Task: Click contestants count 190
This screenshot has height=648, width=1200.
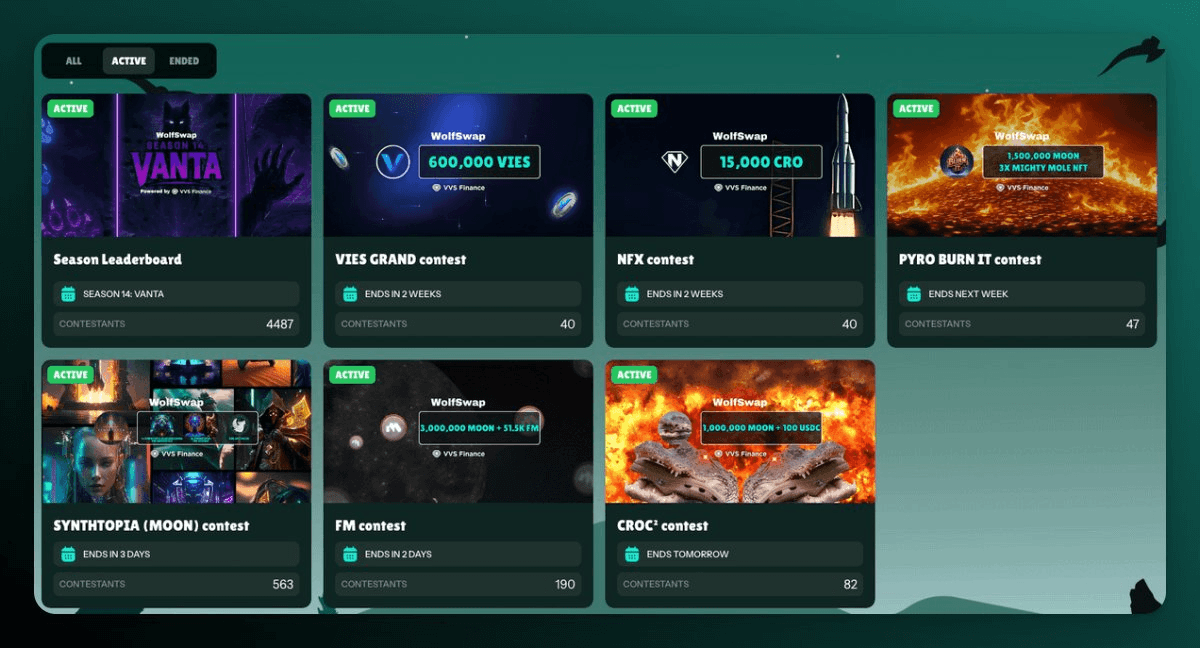Action: coord(566,584)
